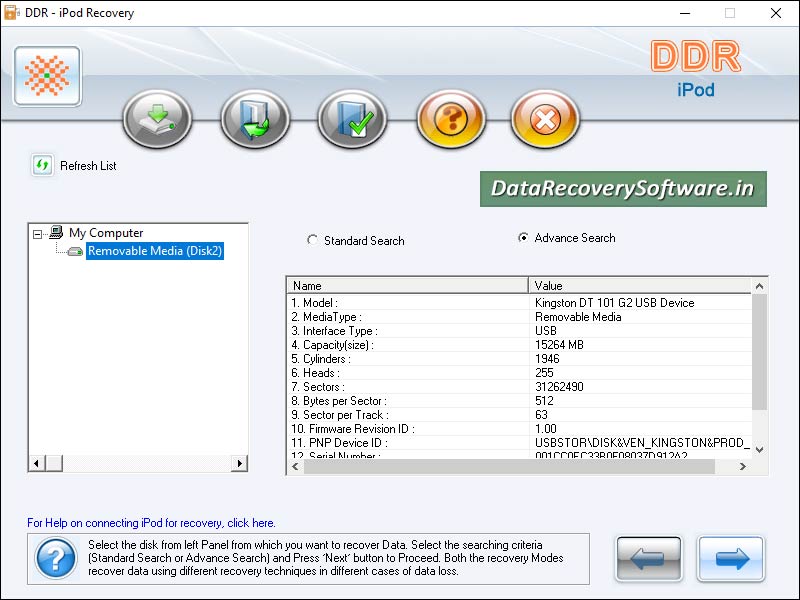Click the checkmark document toolbar icon
The image size is (800, 600).
tap(351, 118)
